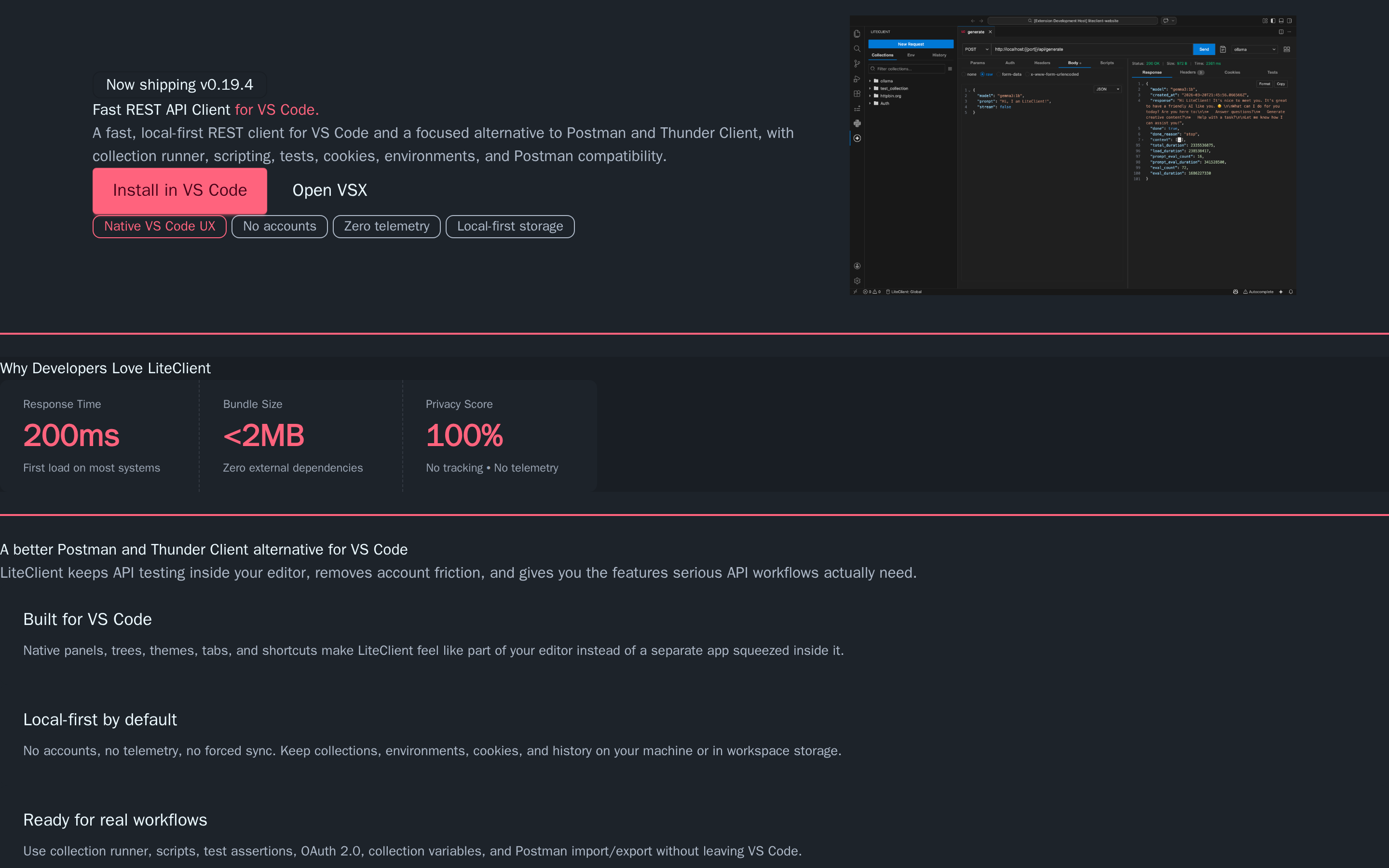This screenshot has width=1389, height=868.
Task: Click the 'Bundle Size' label
Action: point(253,404)
